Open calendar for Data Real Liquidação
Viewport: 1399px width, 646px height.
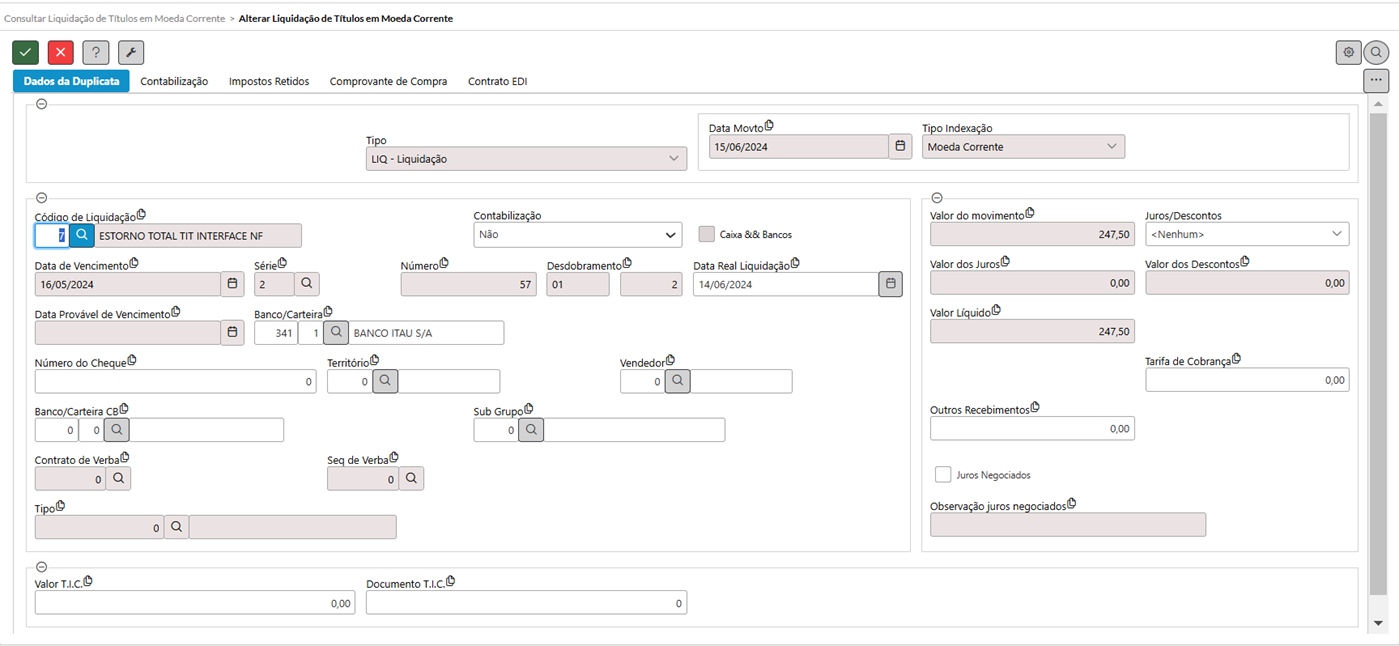point(890,284)
